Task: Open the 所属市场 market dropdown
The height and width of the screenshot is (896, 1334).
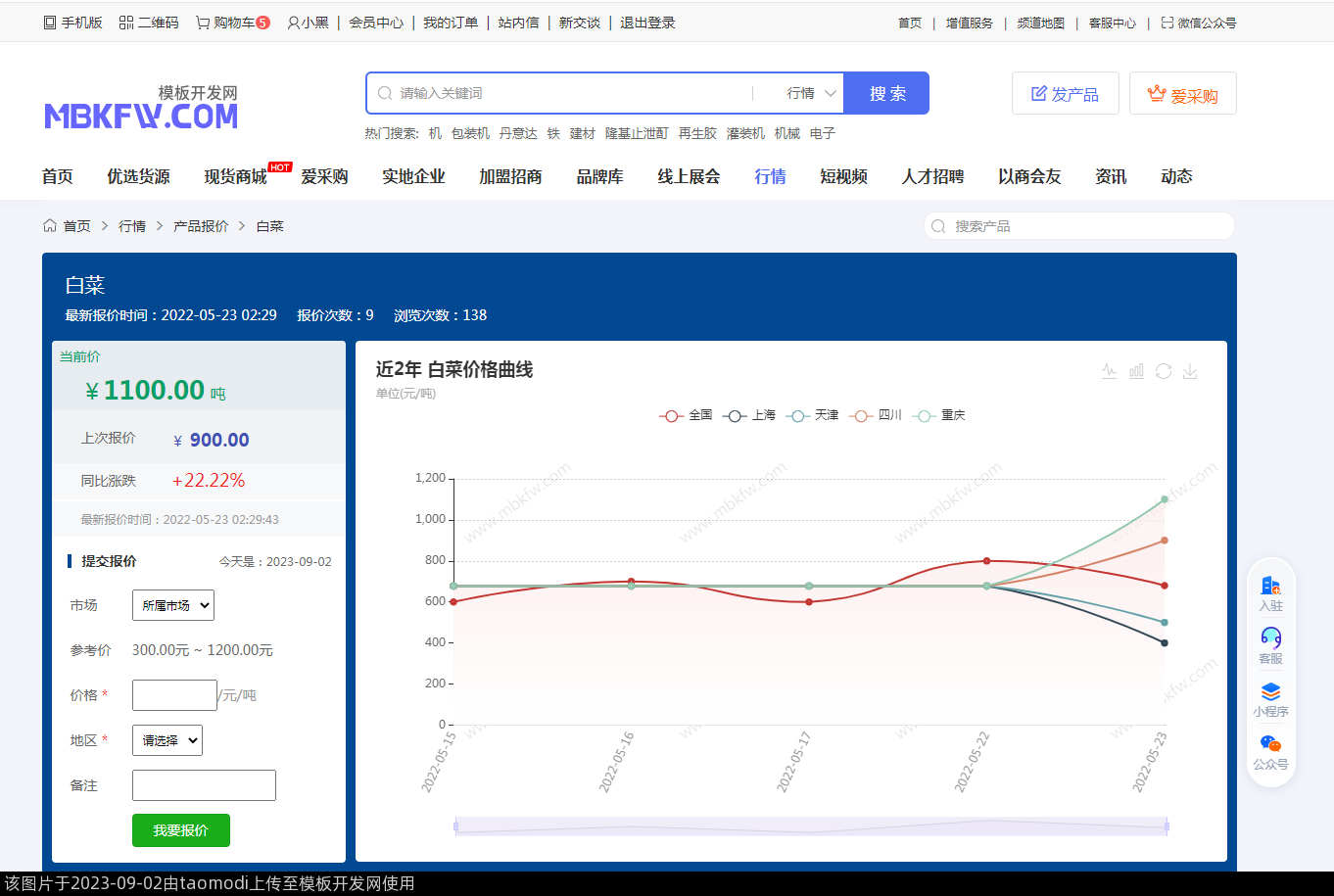Action: (x=173, y=605)
